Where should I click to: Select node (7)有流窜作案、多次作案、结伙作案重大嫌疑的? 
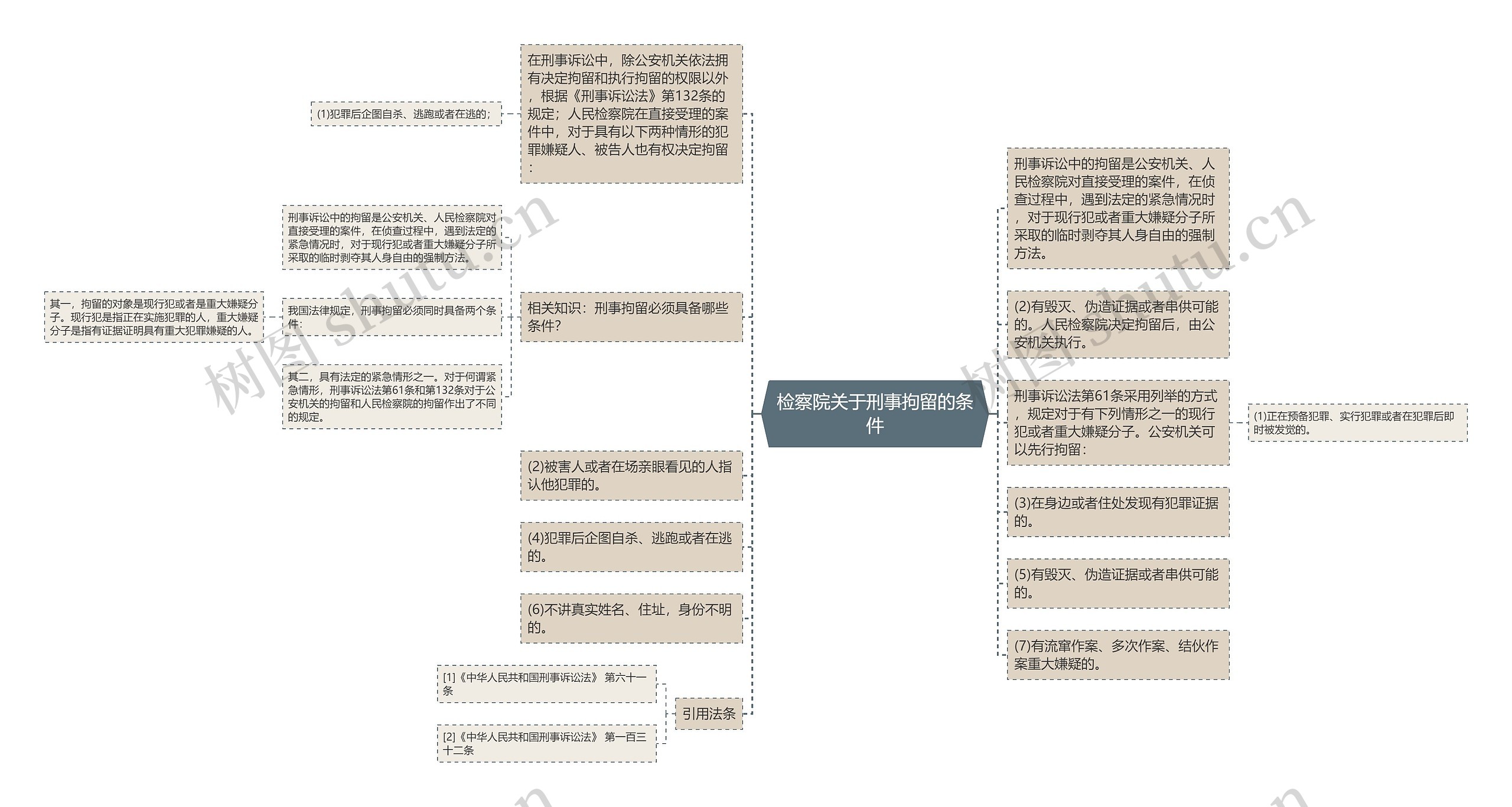[1117, 655]
